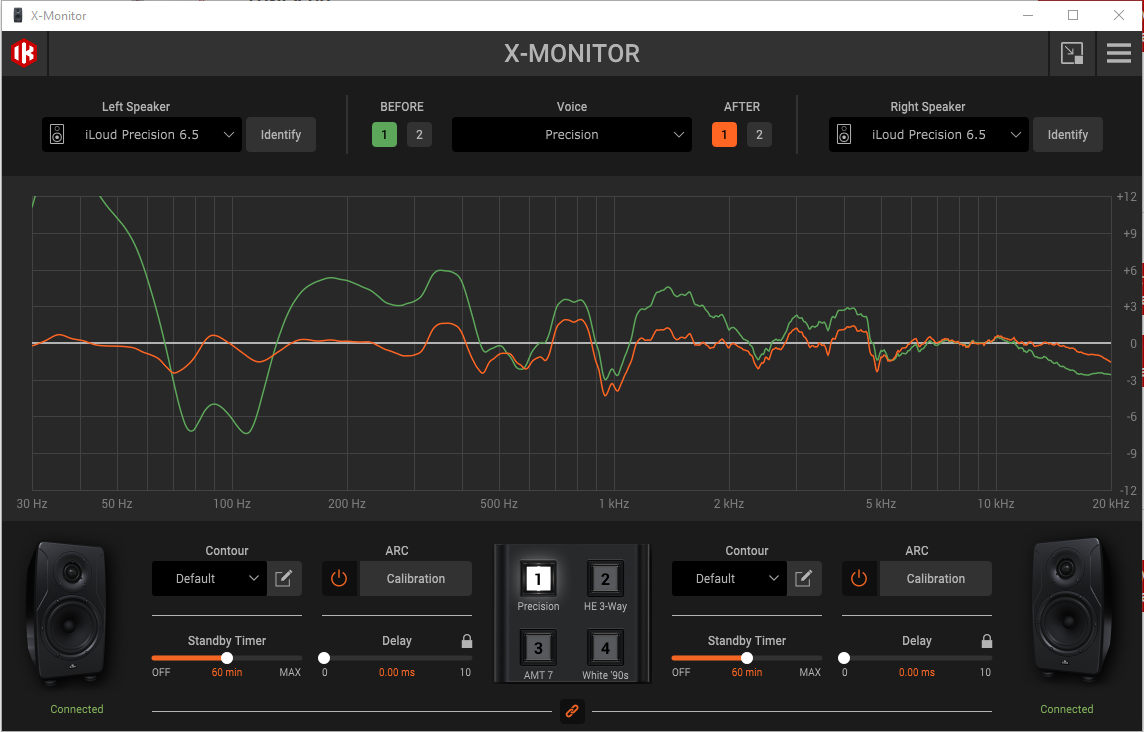
Task: Click the IK Multimedia logo icon
Action: pos(24,53)
